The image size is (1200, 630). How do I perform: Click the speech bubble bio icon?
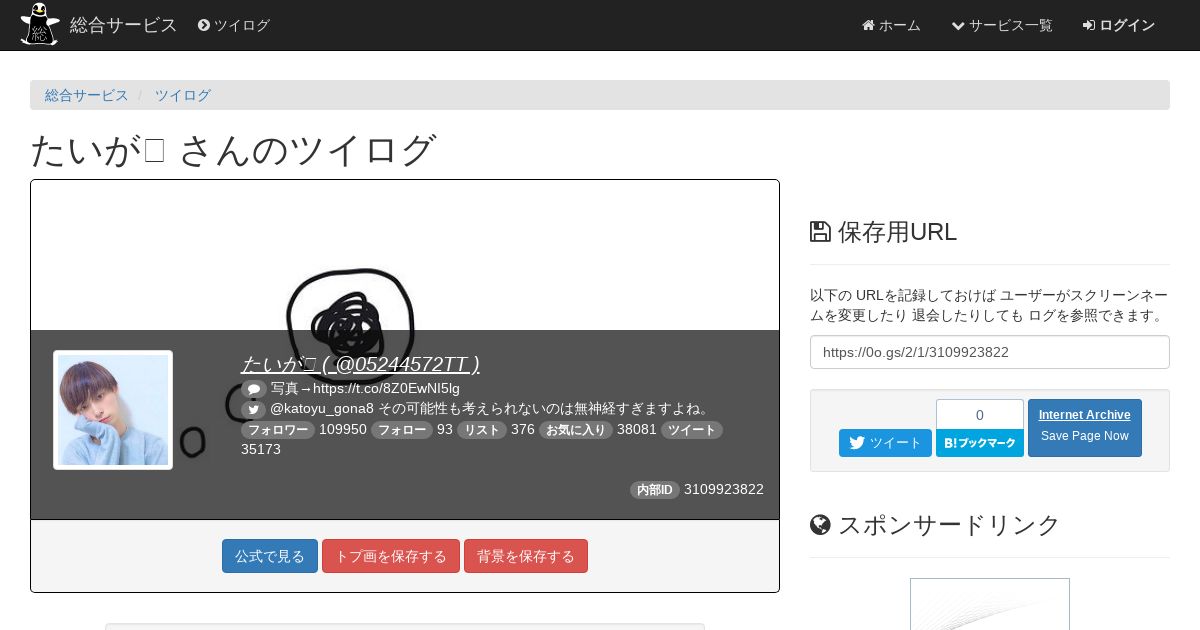click(x=254, y=389)
